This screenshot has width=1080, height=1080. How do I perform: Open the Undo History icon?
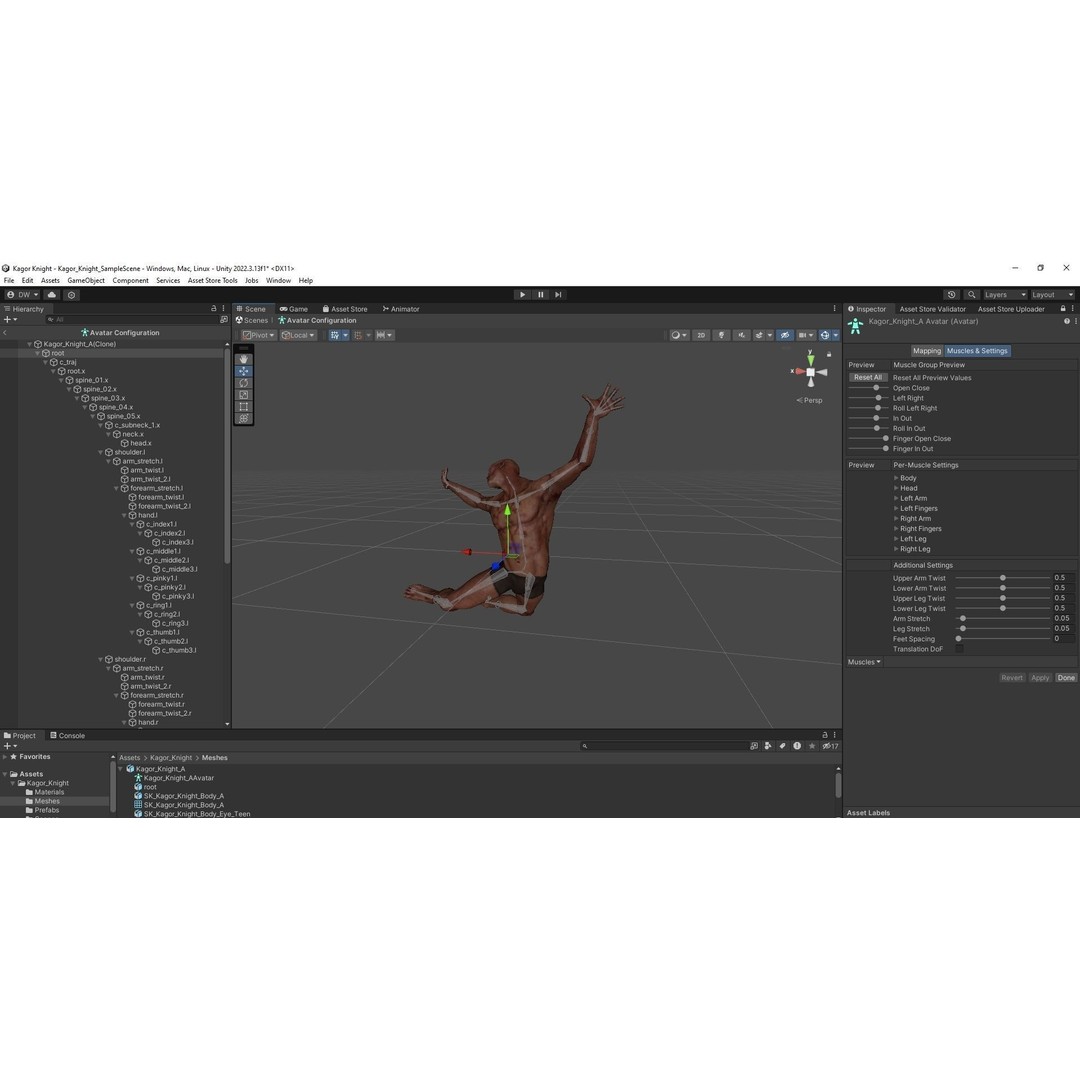[x=952, y=295]
